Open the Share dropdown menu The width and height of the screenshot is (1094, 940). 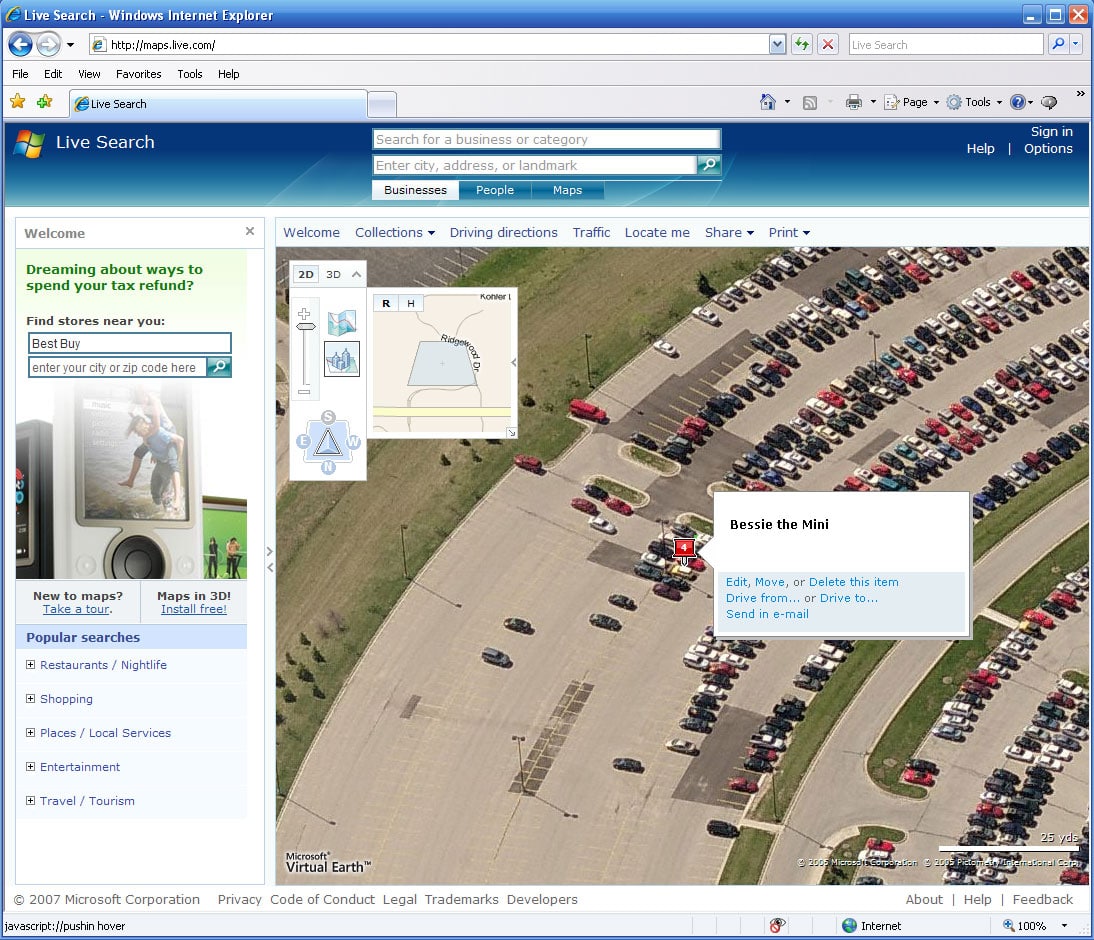coord(728,232)
